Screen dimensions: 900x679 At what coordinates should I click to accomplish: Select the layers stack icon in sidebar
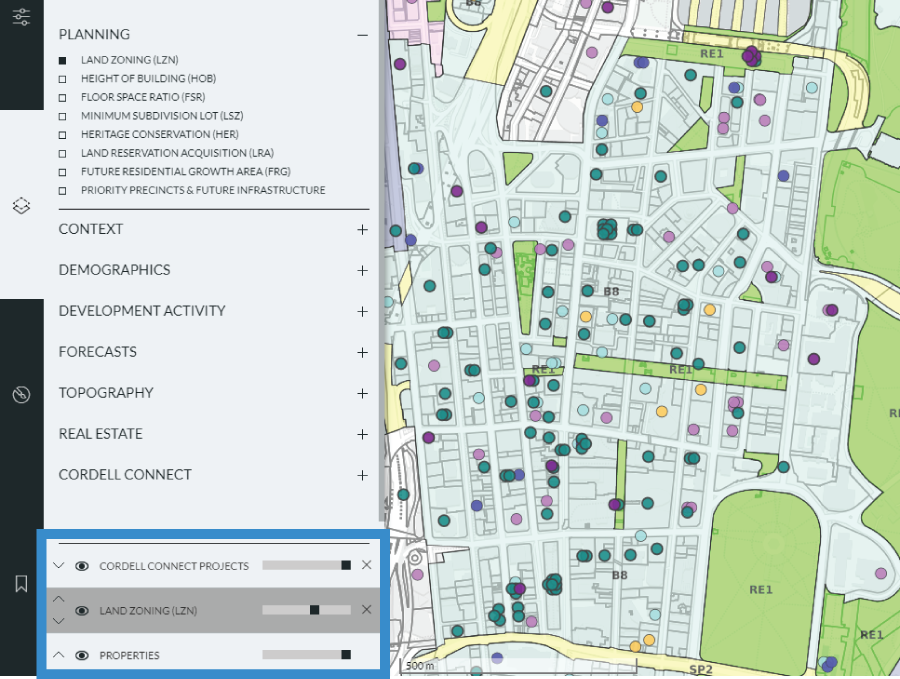click(21, 206)
